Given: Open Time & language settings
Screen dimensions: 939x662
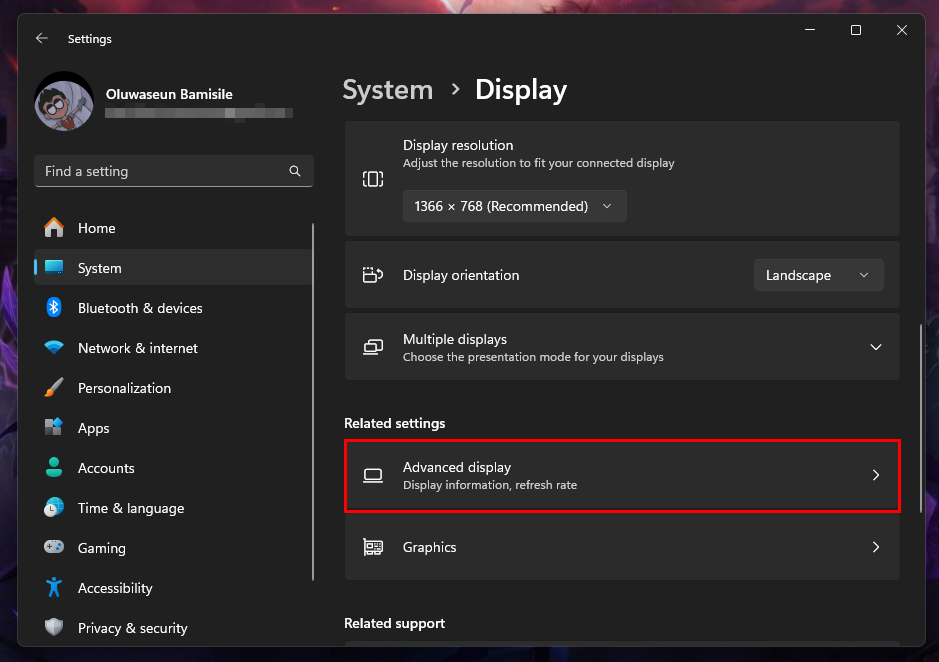Looking at the screenshot, I should pos(130,508).
